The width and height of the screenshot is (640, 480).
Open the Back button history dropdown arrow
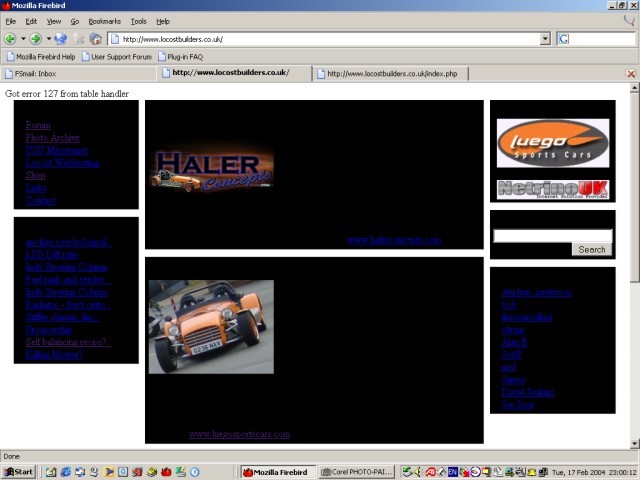[22, 39]
